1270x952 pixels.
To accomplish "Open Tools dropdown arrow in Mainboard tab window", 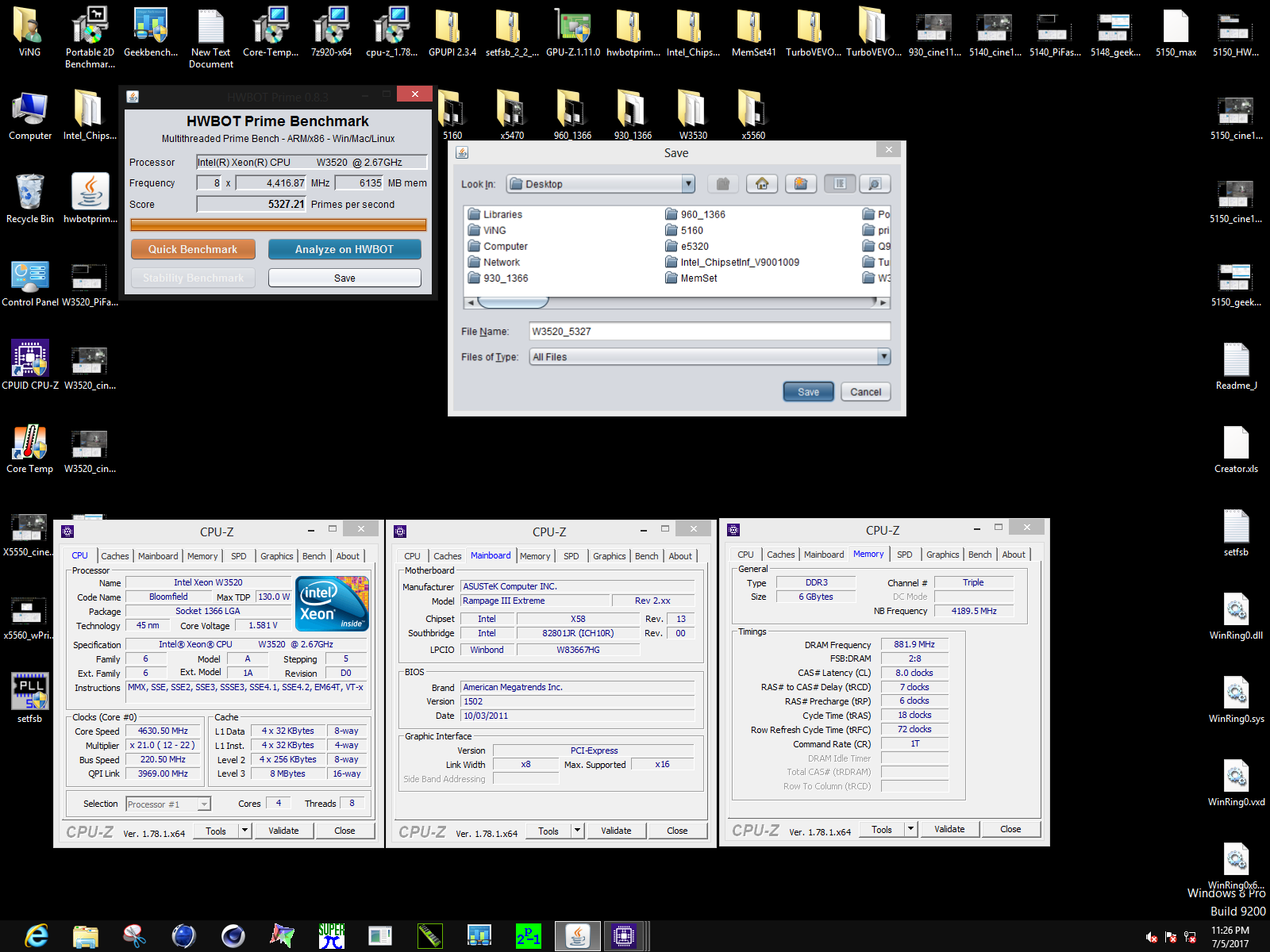I will point(577,831).
